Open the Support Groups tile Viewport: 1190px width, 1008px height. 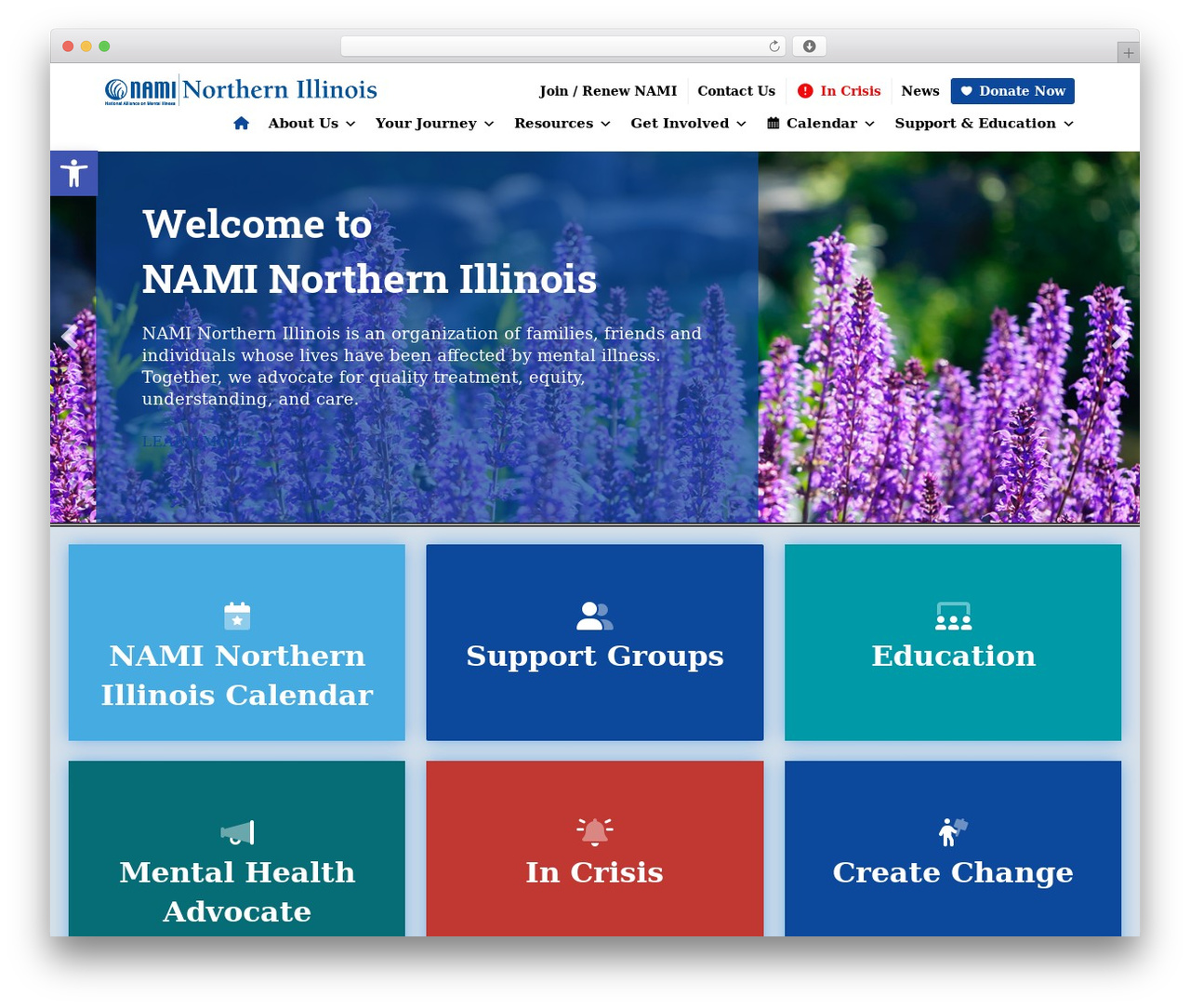point(595,643)
